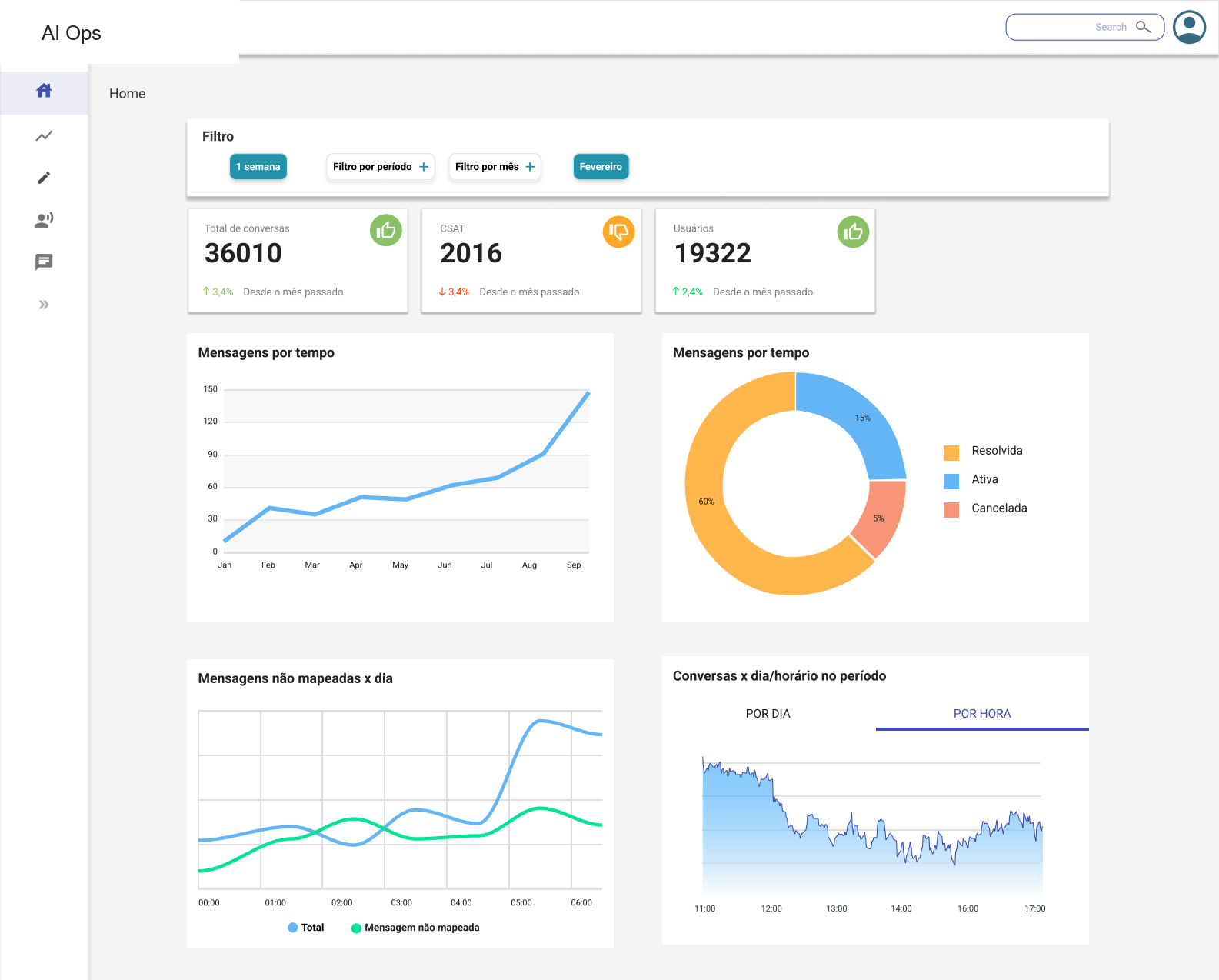Open Filtro por período filter
The height and width of the screenshot is (980, 1219).
381,167
